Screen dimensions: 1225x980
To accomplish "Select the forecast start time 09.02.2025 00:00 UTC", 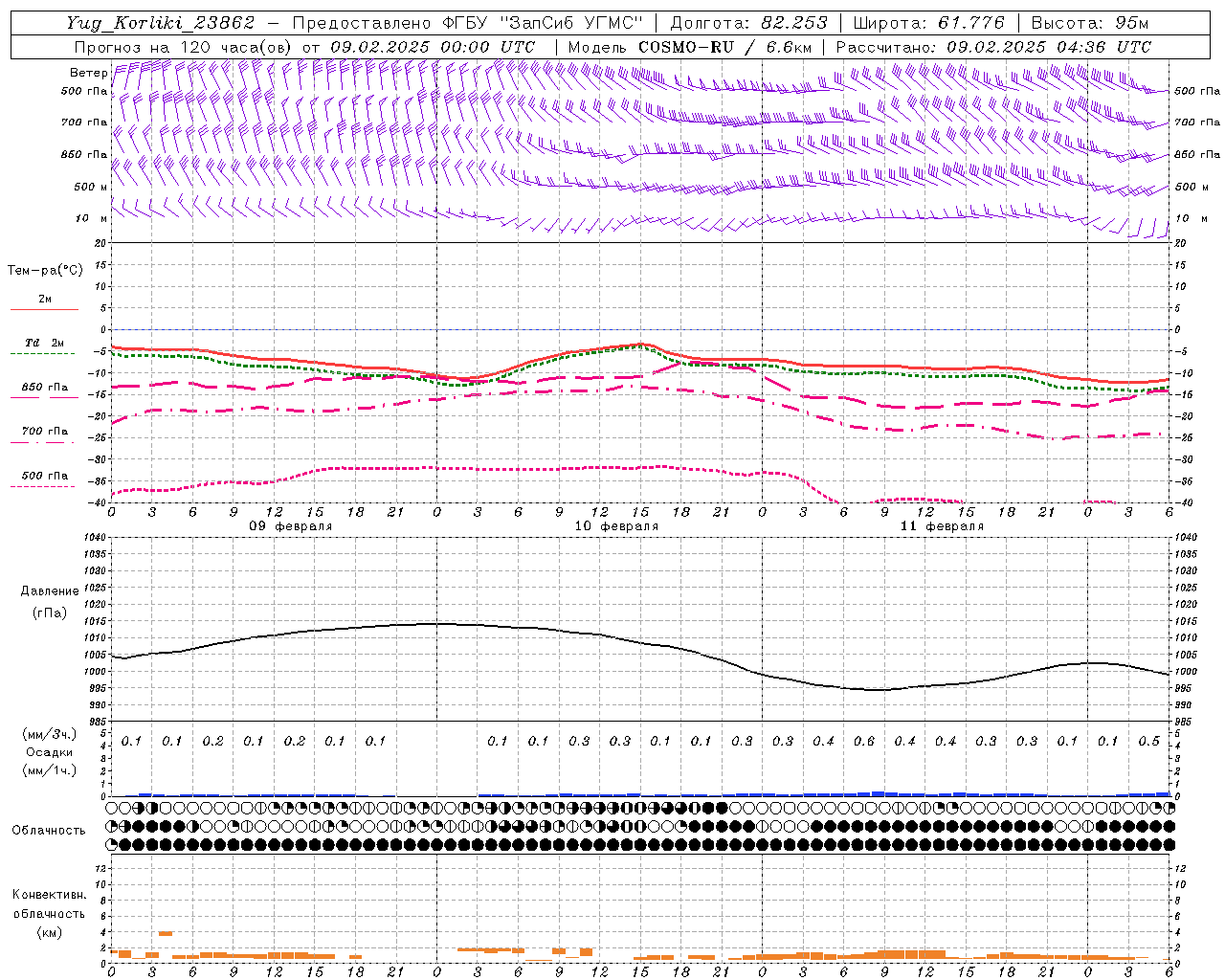I will pyautogui.click(x=433, y=47).
